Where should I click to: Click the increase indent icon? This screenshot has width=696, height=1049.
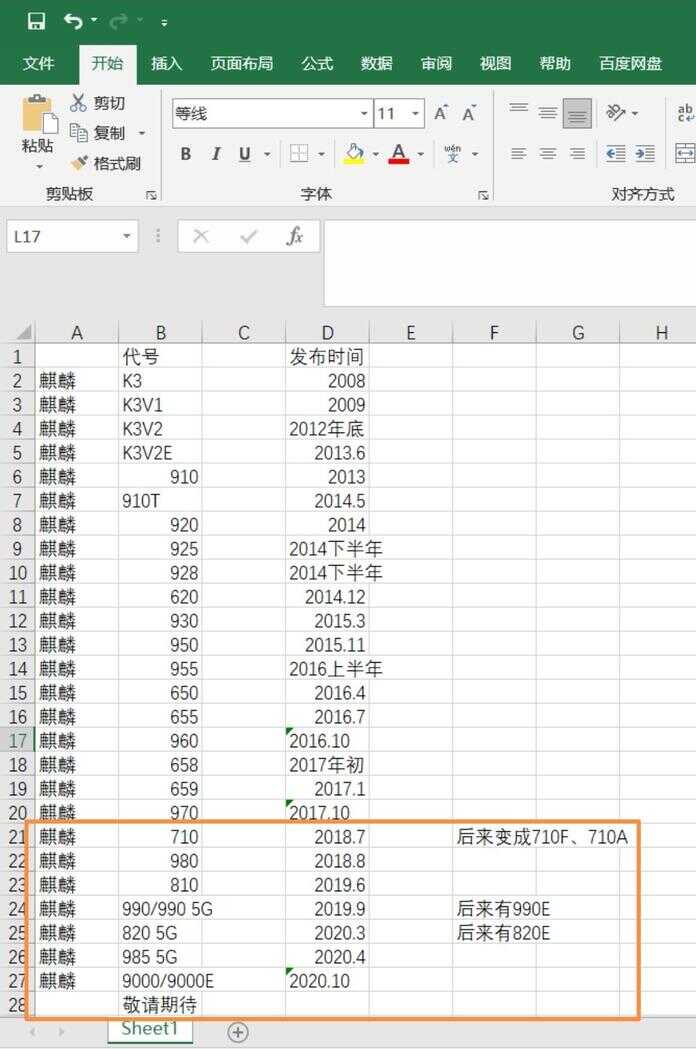pyautogui.click(x=645, y=154)
